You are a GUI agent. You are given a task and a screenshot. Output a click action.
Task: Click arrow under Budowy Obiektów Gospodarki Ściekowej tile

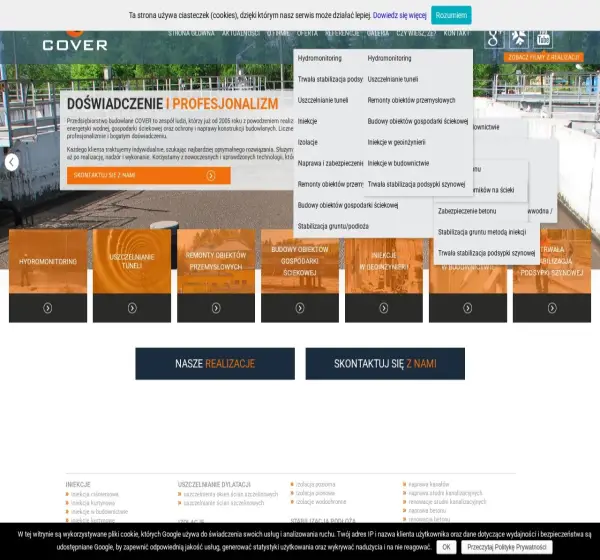pos(300,308)
